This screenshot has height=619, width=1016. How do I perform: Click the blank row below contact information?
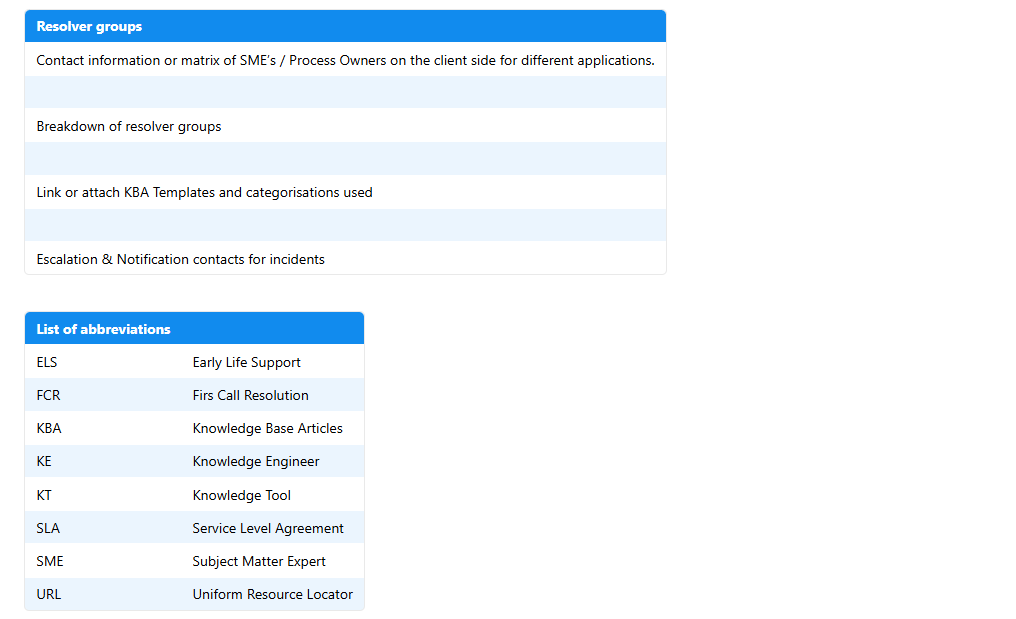coord(345,93)
